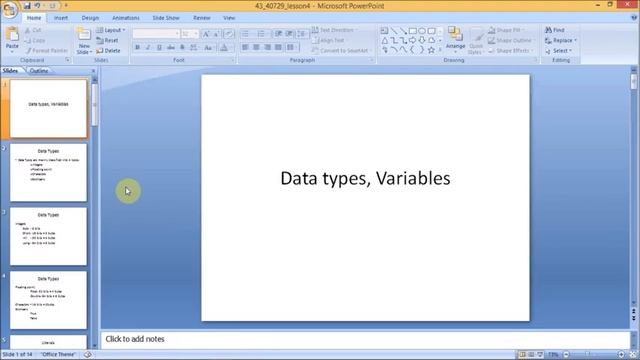
Task: Open the Animations ribbon tab
Action: (x=126, y=18)
